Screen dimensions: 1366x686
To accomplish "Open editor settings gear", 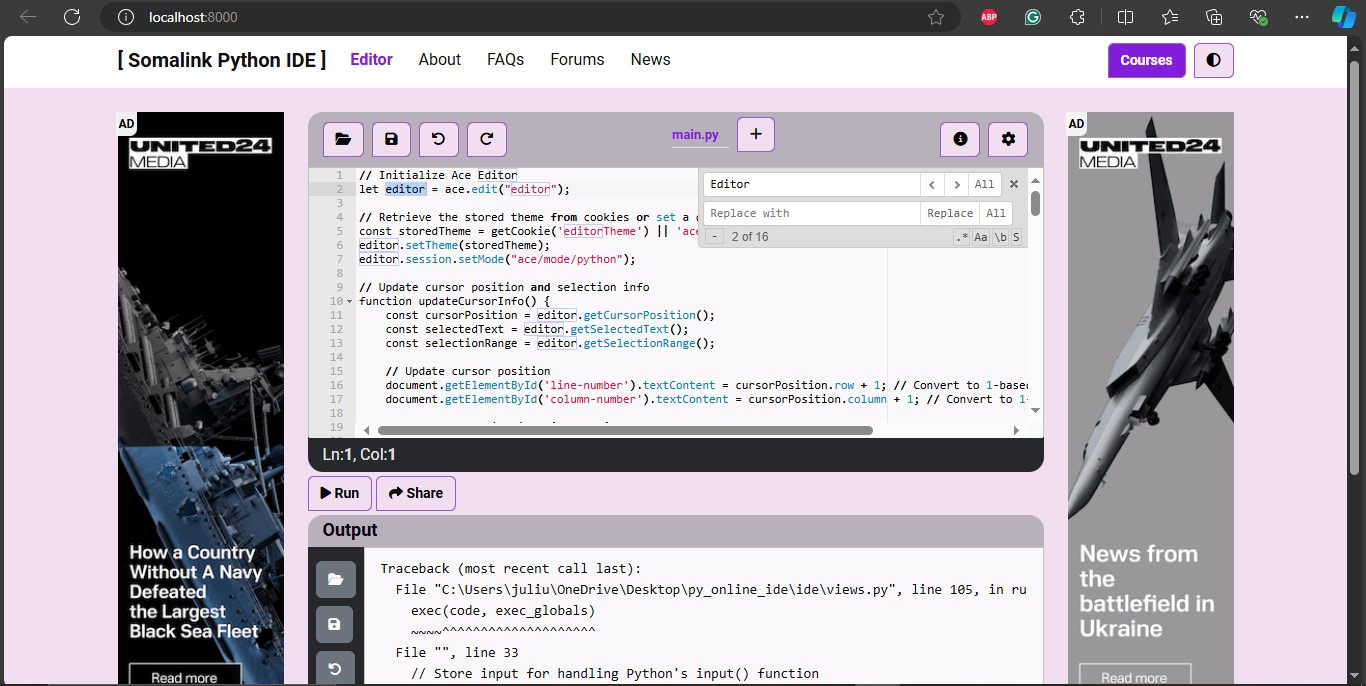I will coord(1008,140).
